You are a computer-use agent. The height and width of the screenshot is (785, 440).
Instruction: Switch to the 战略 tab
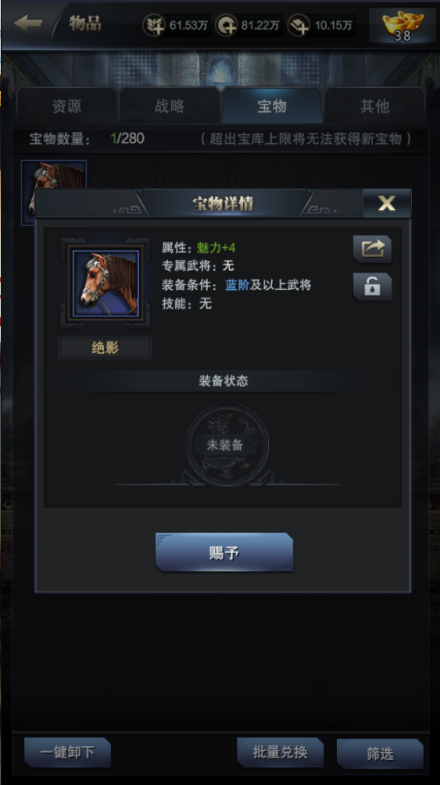click(x=169, y=106)
